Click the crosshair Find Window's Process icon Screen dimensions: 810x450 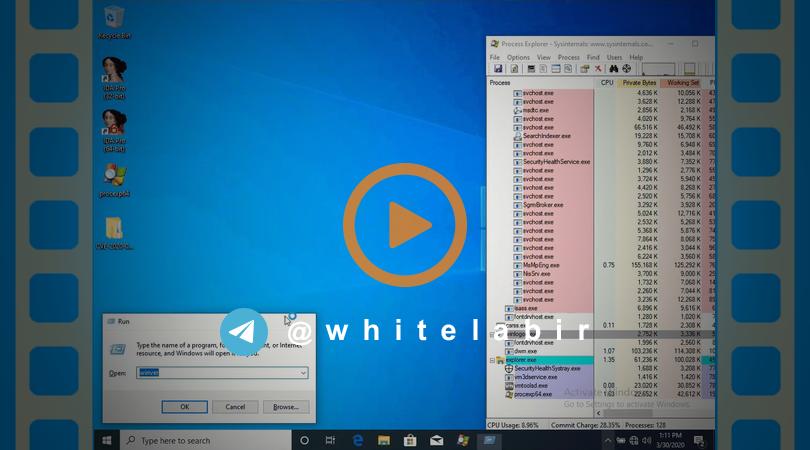pos(627,69)
